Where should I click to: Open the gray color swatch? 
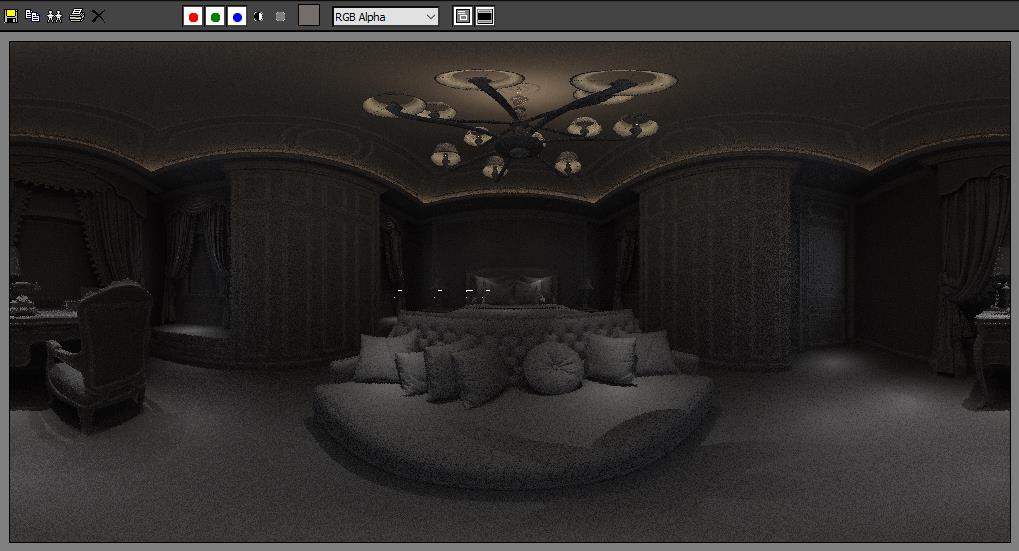click(x=309, y=16)
